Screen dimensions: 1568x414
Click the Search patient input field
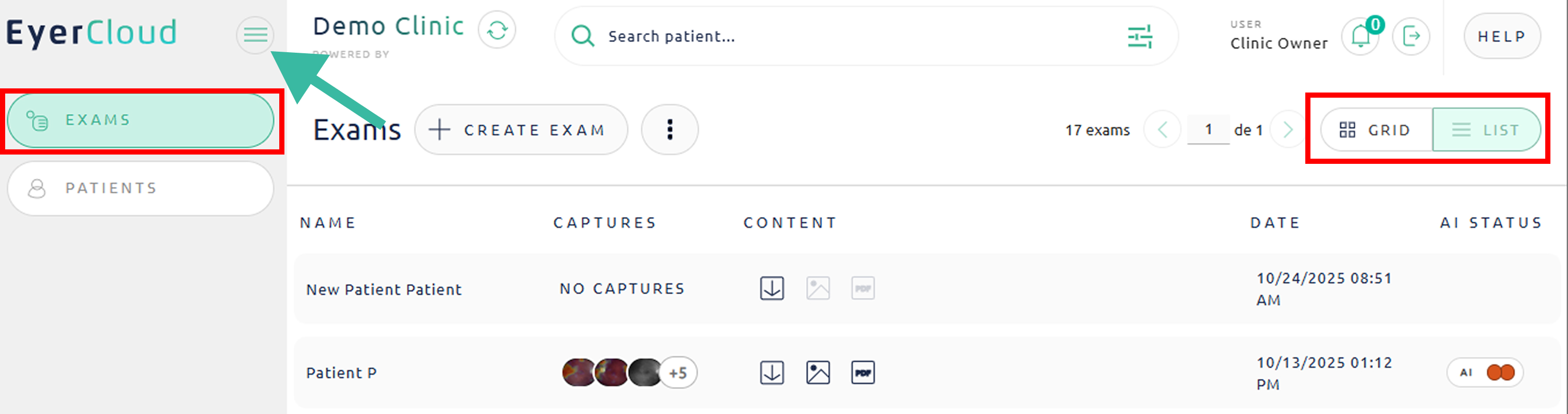(x=852, y=37)
